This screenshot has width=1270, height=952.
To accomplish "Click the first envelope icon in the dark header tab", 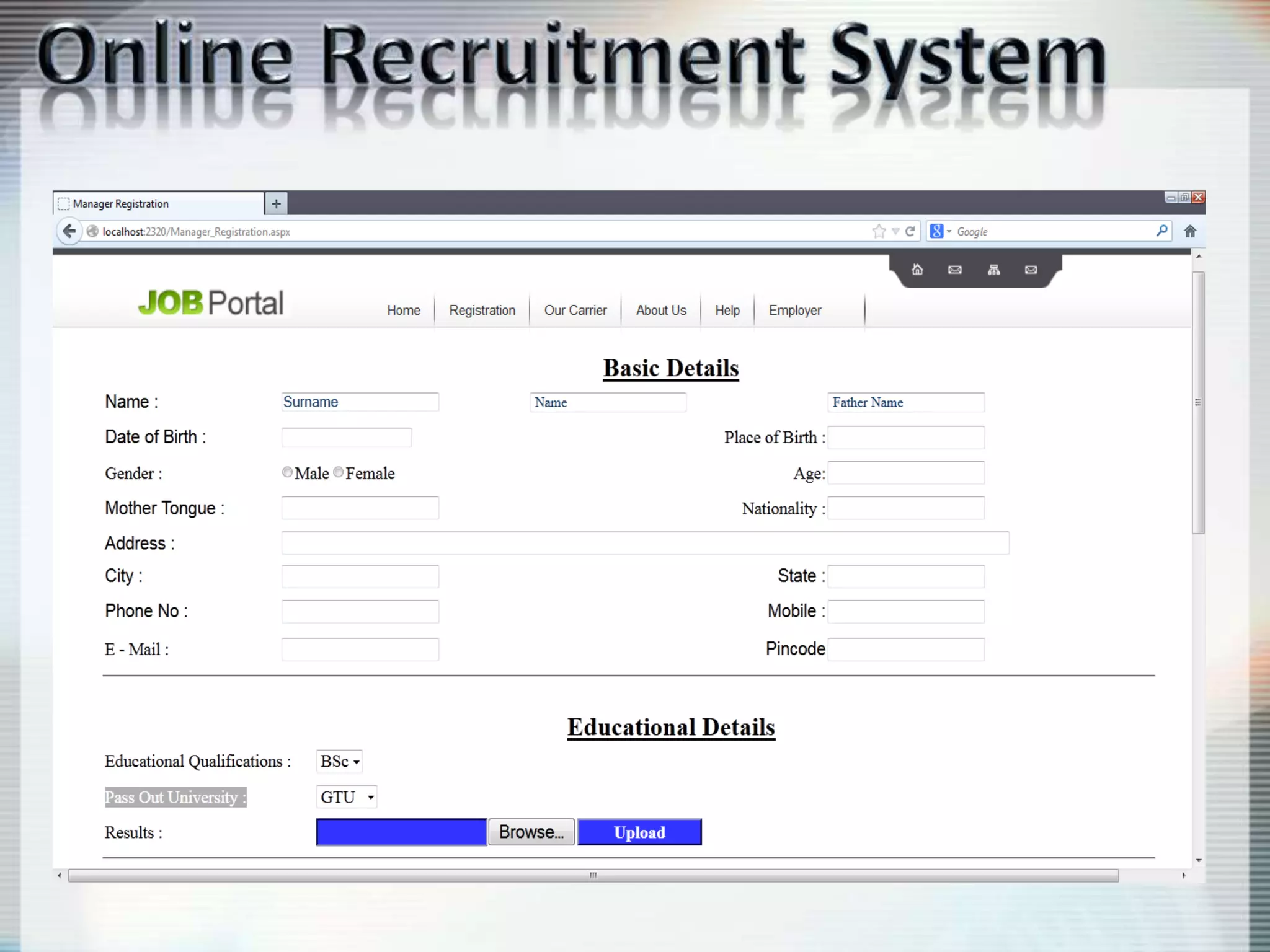I will [955, 270].
